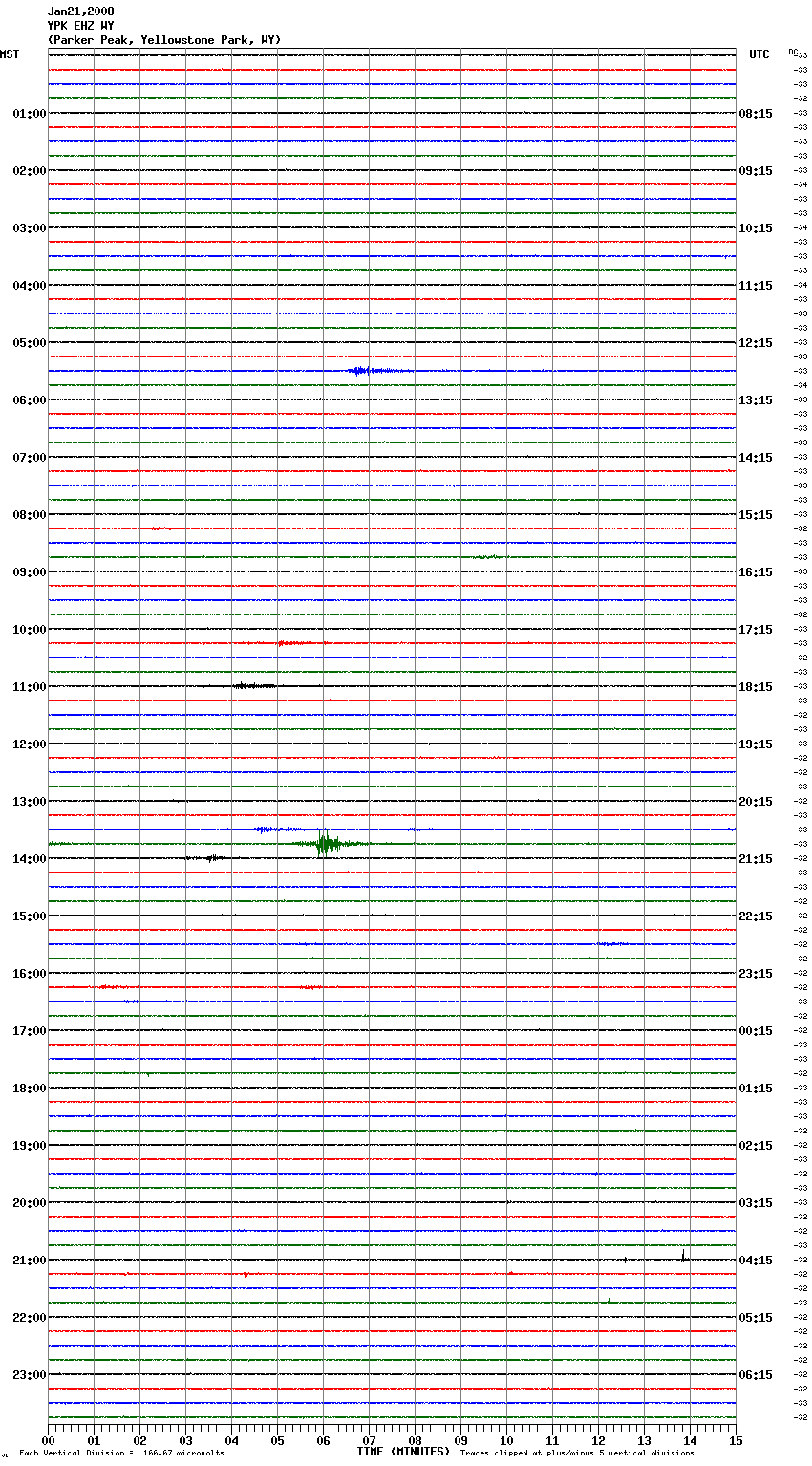Click the 12:15 UTC time label

pos(756,343)
